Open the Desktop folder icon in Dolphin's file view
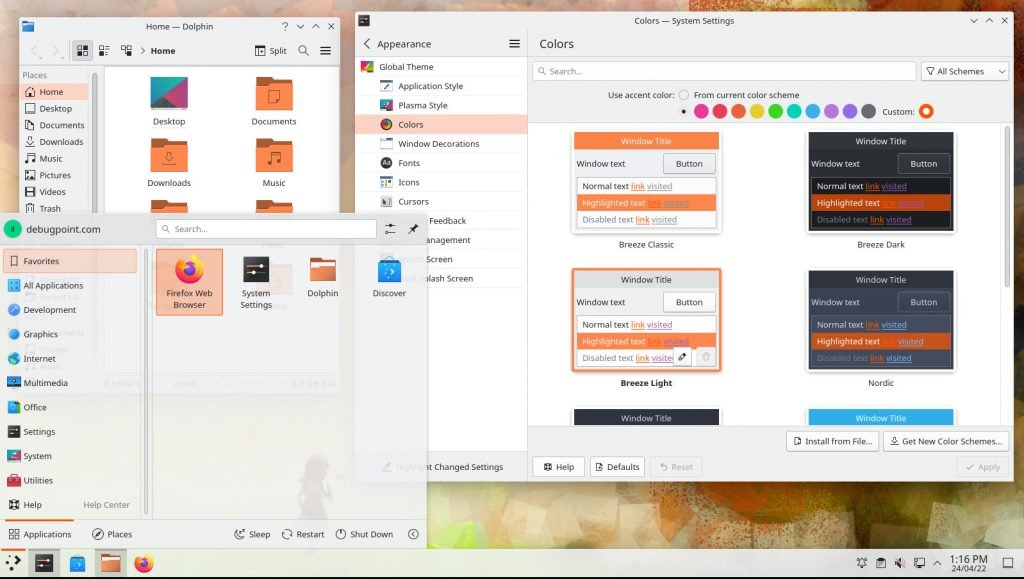Image resolution: width=1024 pixels, height=579 pixels. [x=169, y=93]
